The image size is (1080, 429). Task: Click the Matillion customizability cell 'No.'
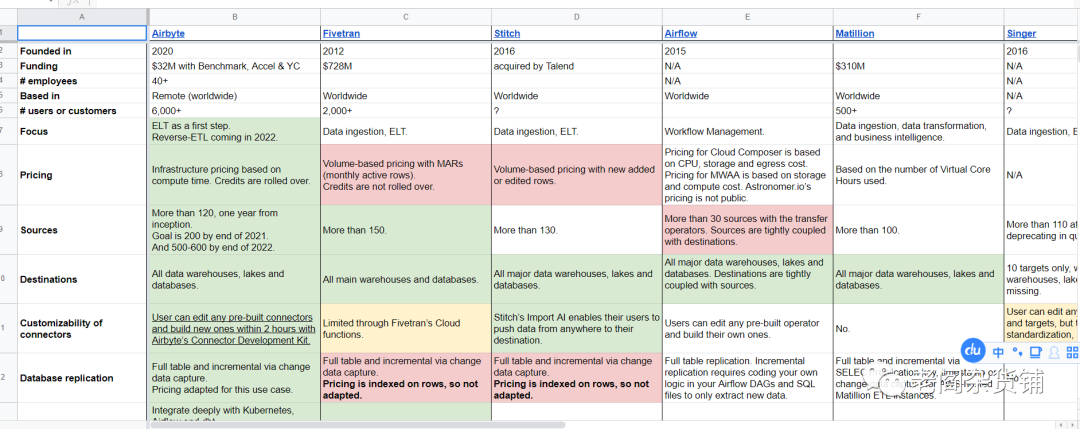918,328
